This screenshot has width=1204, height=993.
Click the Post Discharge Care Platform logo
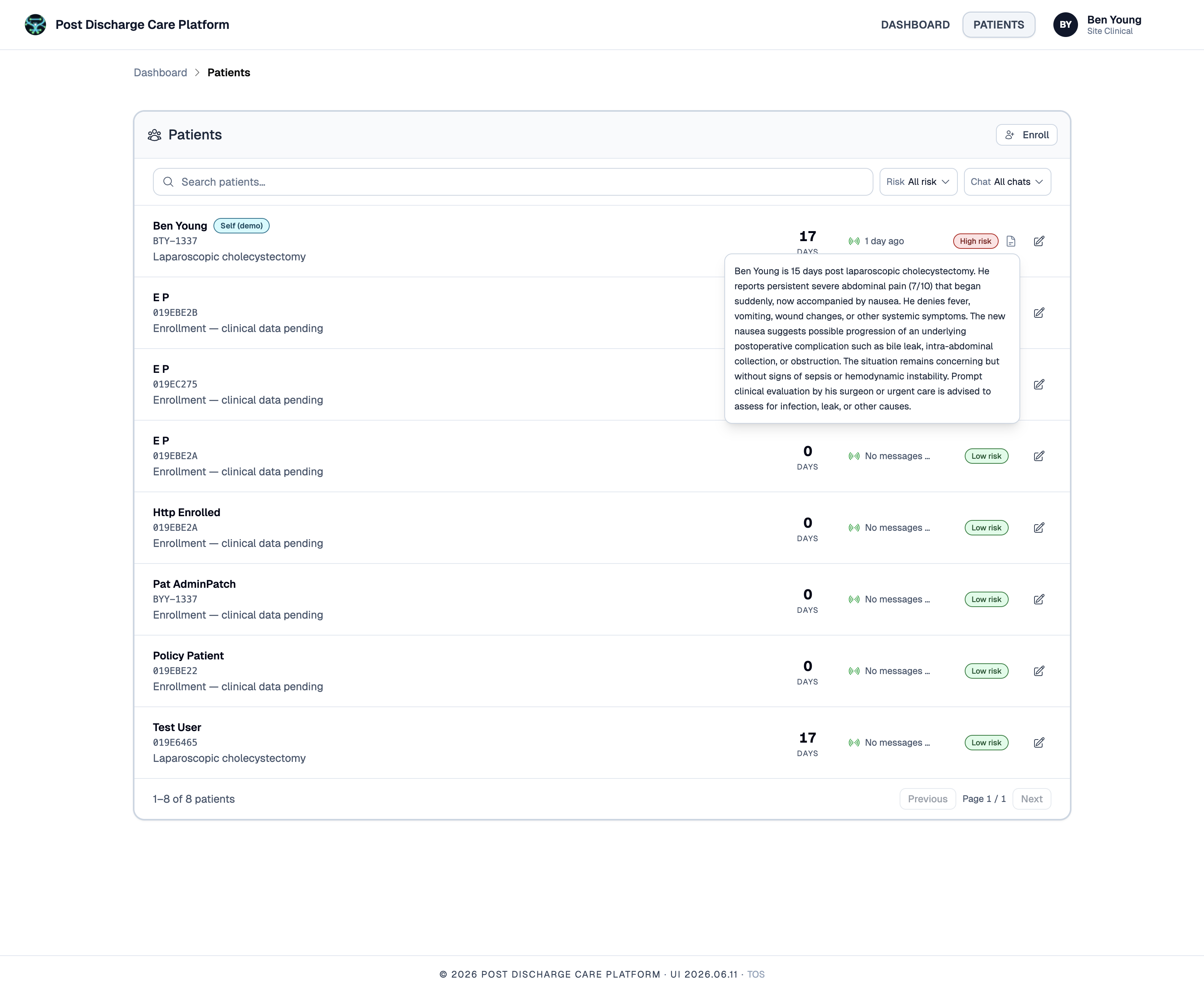[35, 25]
